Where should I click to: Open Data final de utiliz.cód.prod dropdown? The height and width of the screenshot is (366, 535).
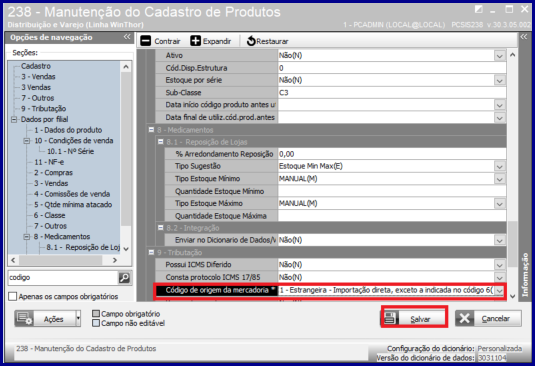tap(500, 118)
